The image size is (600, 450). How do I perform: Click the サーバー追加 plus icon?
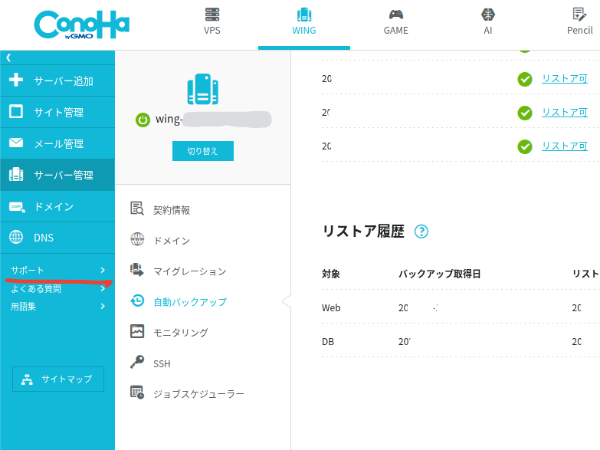[x=16, y=80]
